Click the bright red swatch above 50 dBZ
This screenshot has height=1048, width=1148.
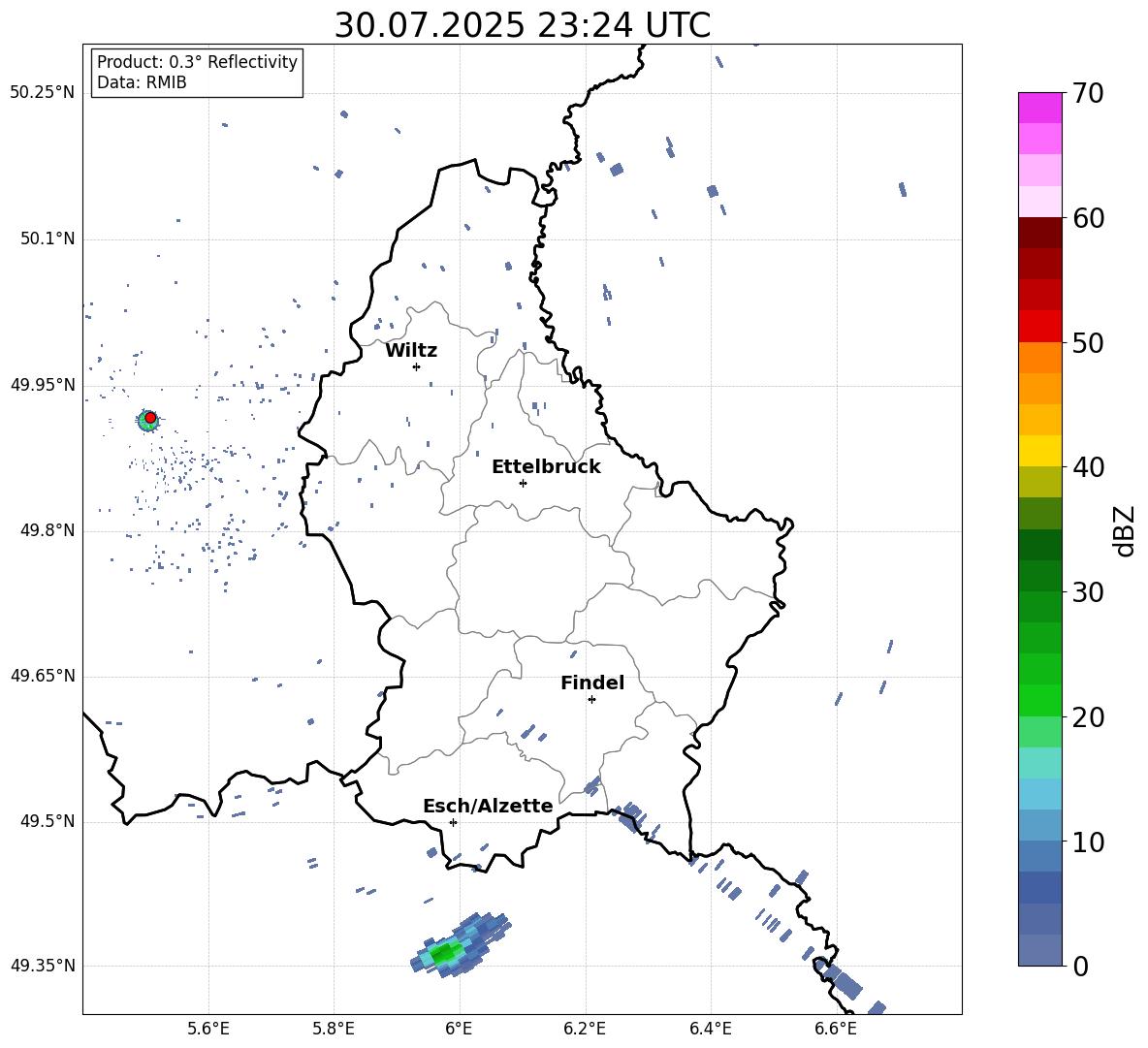[1039, 327]
